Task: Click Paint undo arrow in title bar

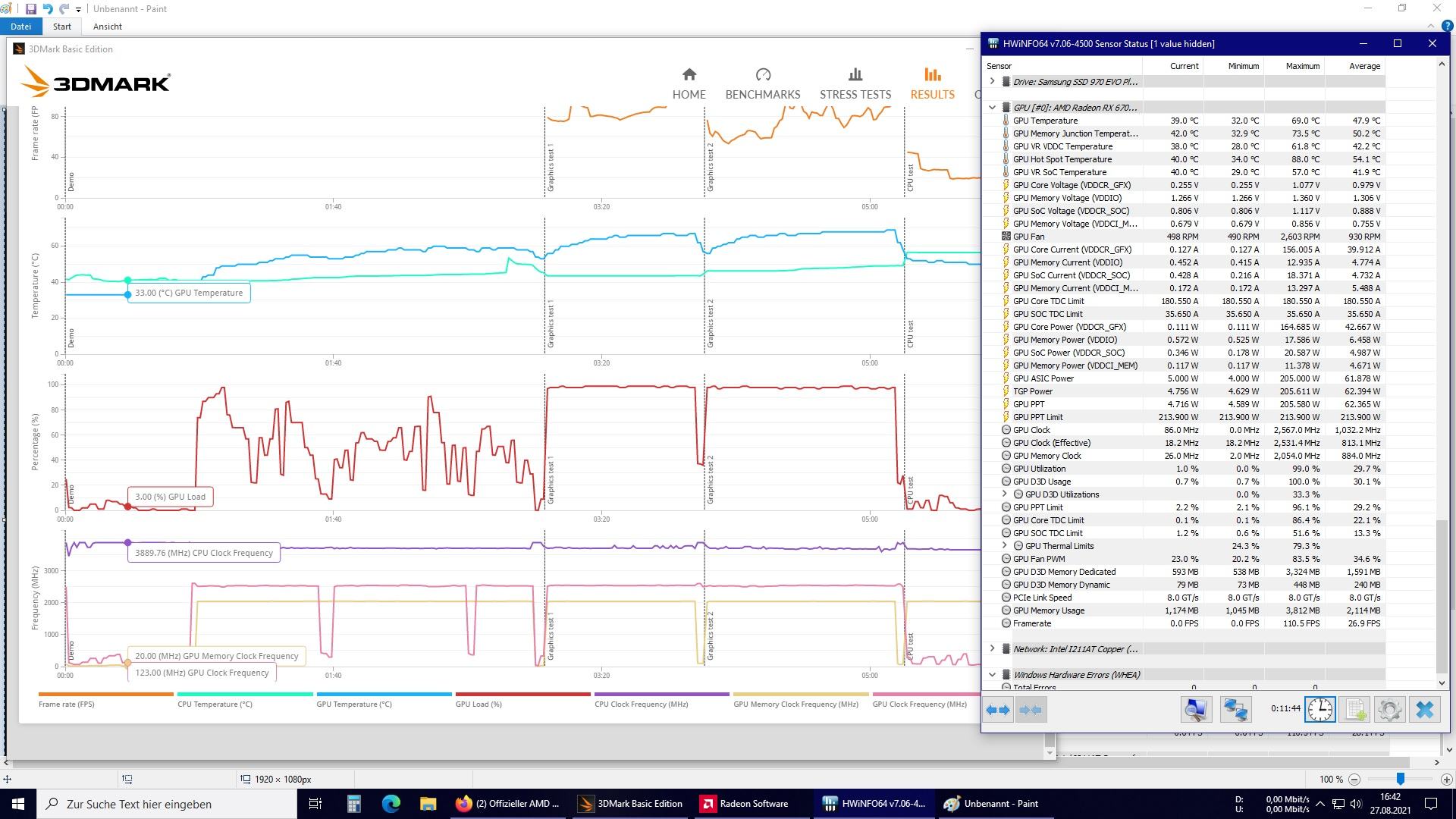Action: [x=48, y=9]
